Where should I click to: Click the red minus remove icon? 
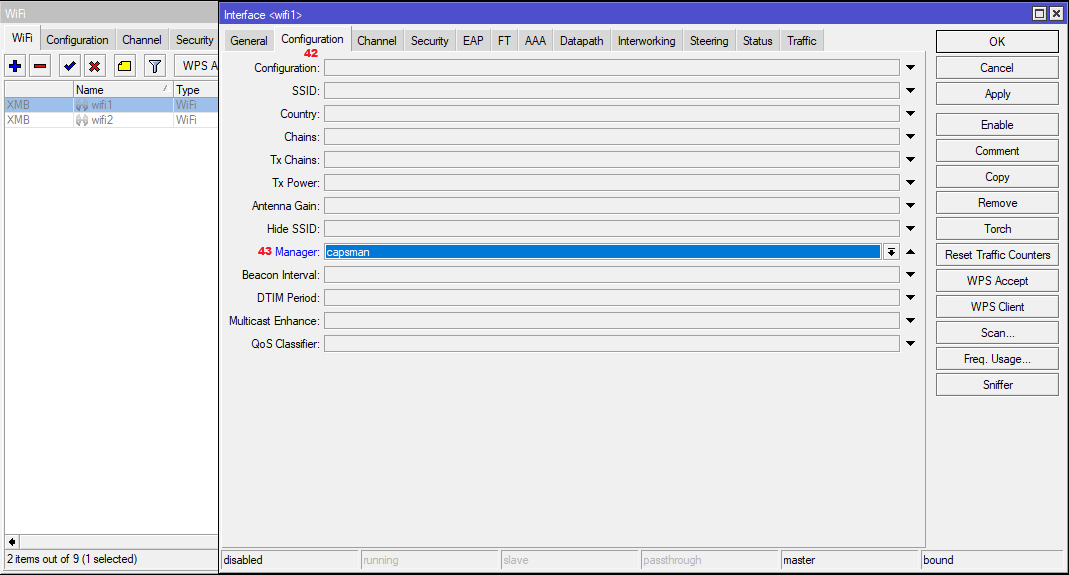coord(40,66)
